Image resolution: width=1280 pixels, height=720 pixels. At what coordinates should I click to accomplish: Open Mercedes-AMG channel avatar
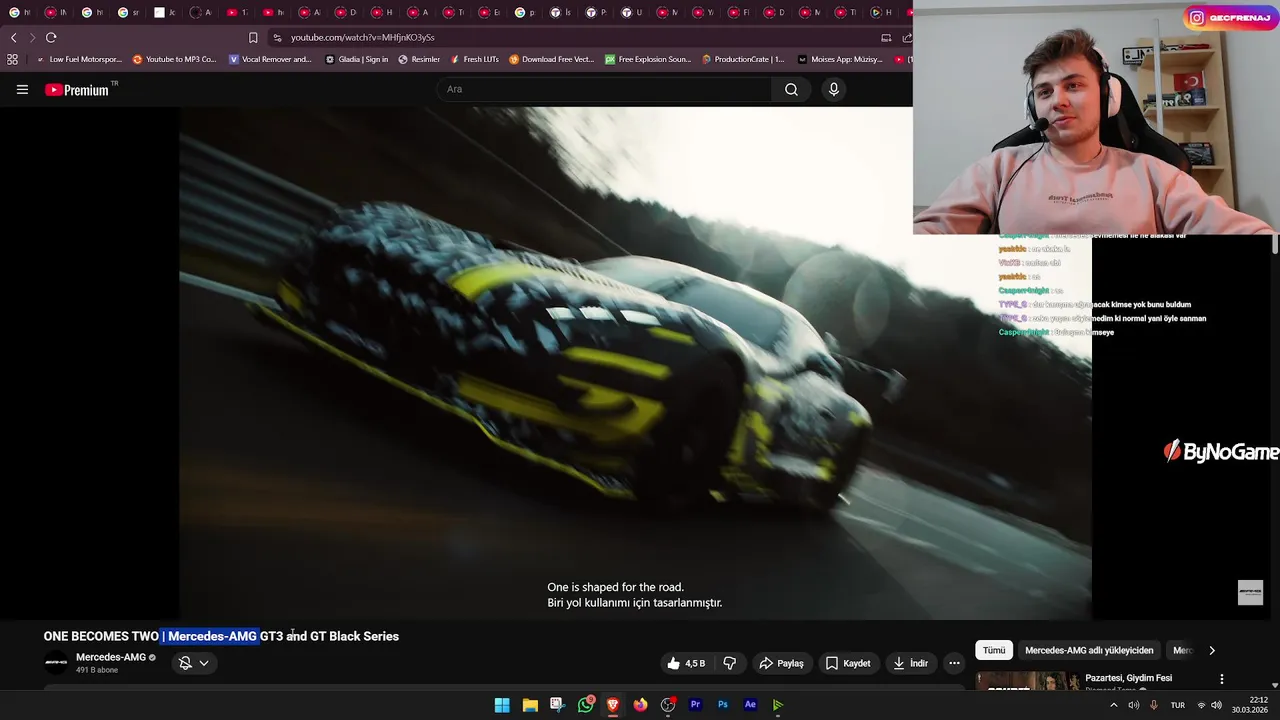pyautogui.click(x=56, y=662)
